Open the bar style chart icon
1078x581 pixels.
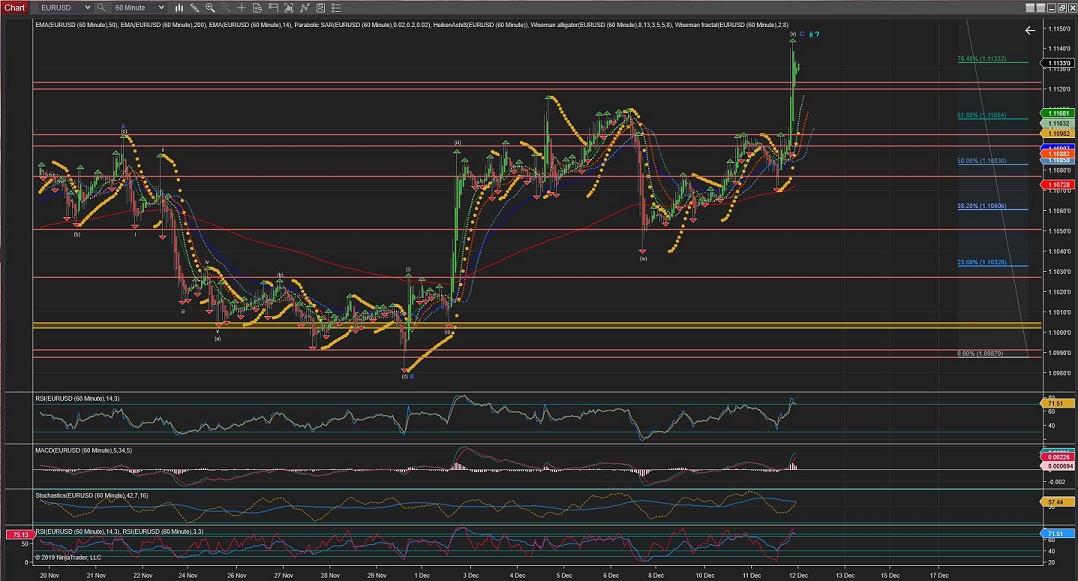[179, 8]
